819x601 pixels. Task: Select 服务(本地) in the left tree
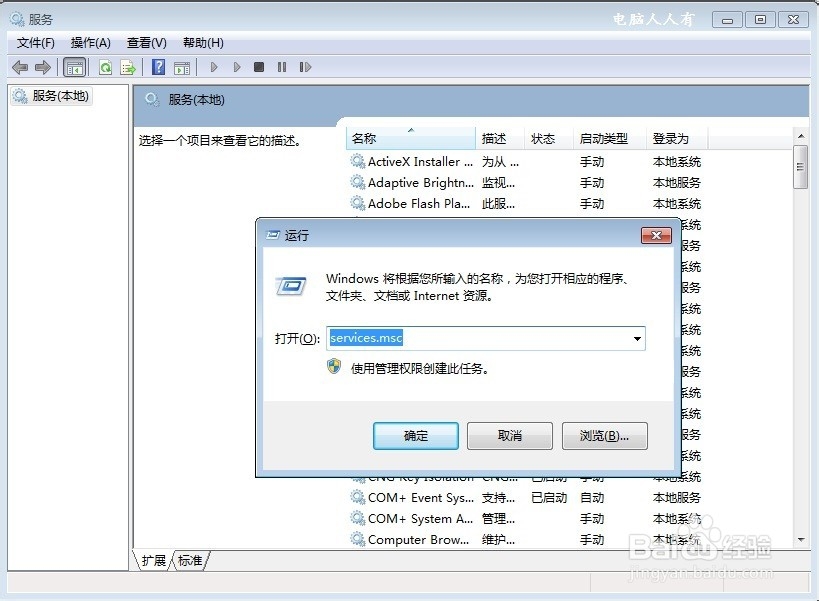click(51, 96)
